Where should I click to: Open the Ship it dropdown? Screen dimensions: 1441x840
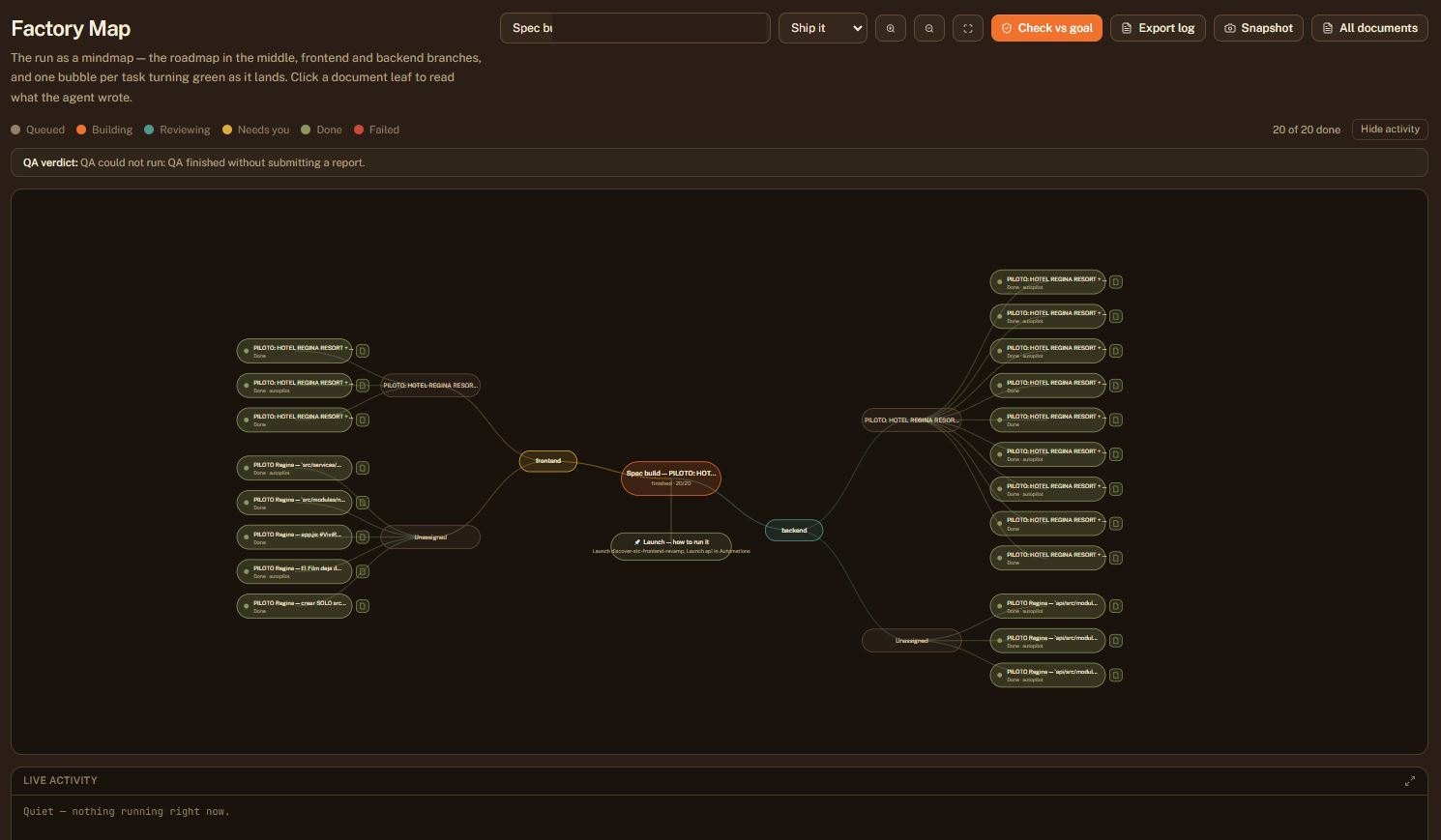tap(823, 28)
